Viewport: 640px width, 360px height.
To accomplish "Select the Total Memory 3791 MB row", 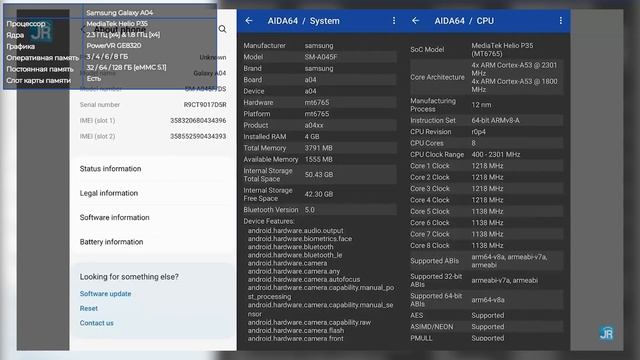I will 320,148.
